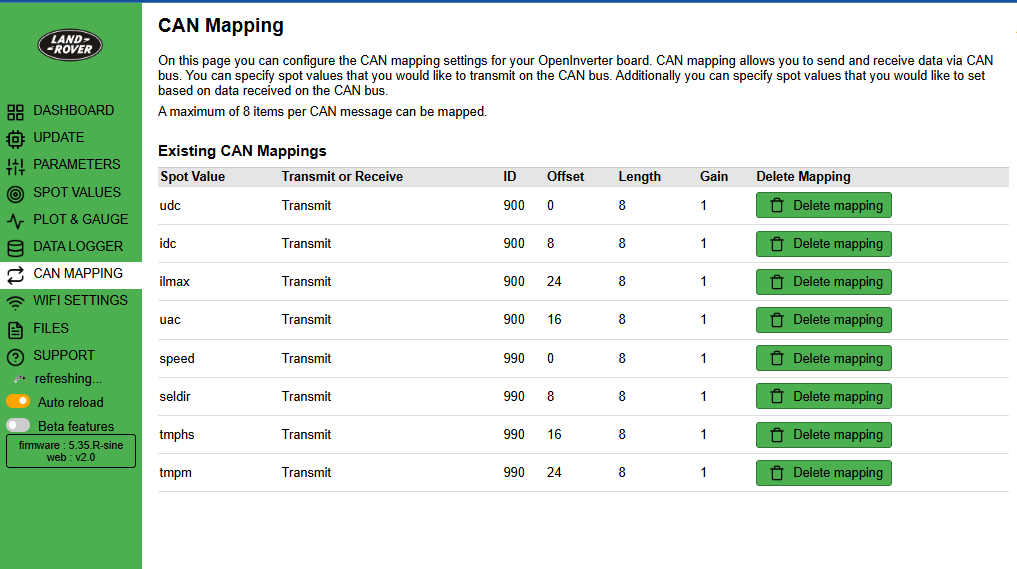Click the Dashboard grid icon
The image size is (1017, 569).
[x=15, y=112]
